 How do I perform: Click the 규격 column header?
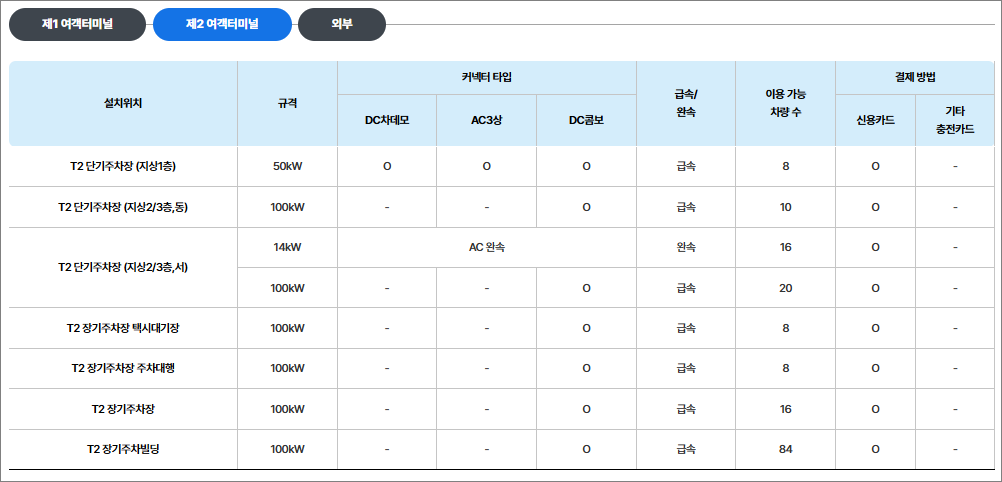288,104
